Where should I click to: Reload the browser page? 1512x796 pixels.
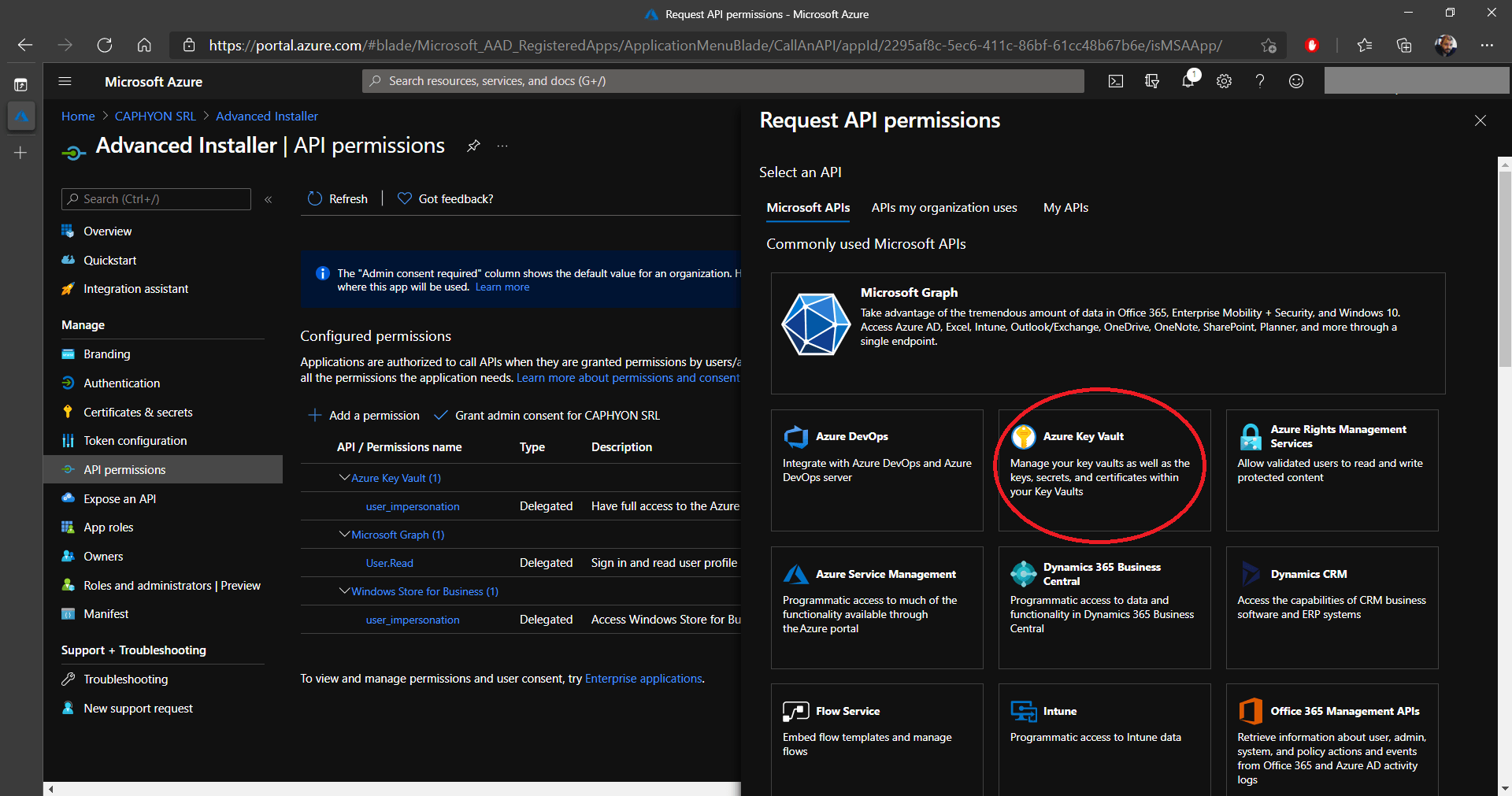click(x=104, y=45)
